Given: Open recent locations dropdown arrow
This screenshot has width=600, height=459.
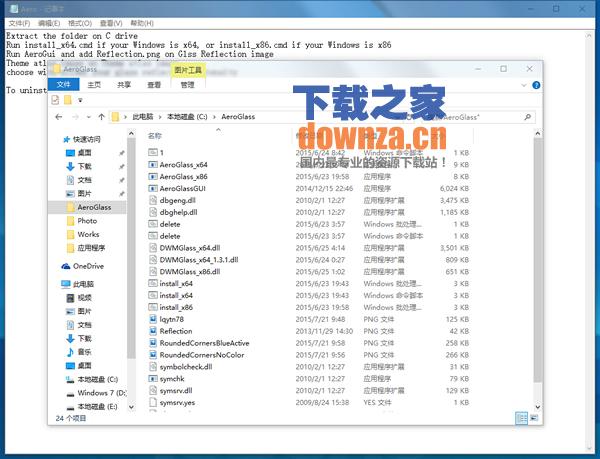Looking at the screenshot, I should point(89,117).
